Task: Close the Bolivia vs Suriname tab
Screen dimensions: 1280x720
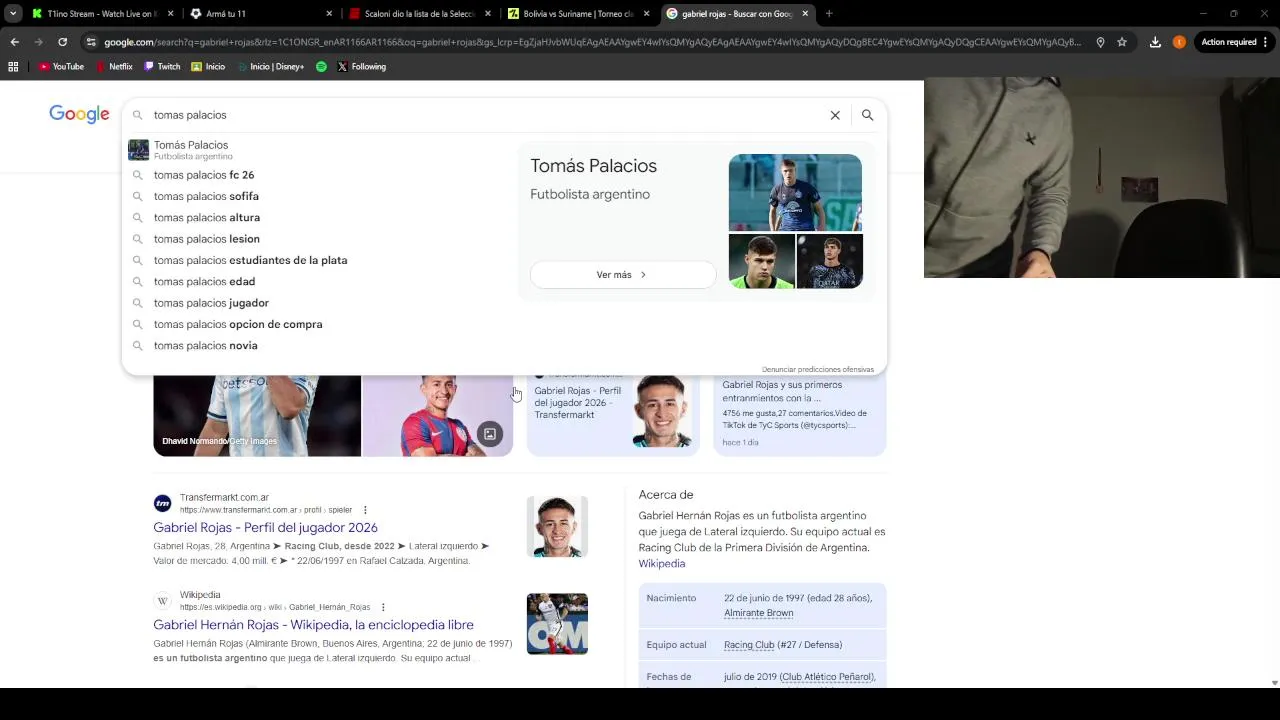Action: point(647,14)
